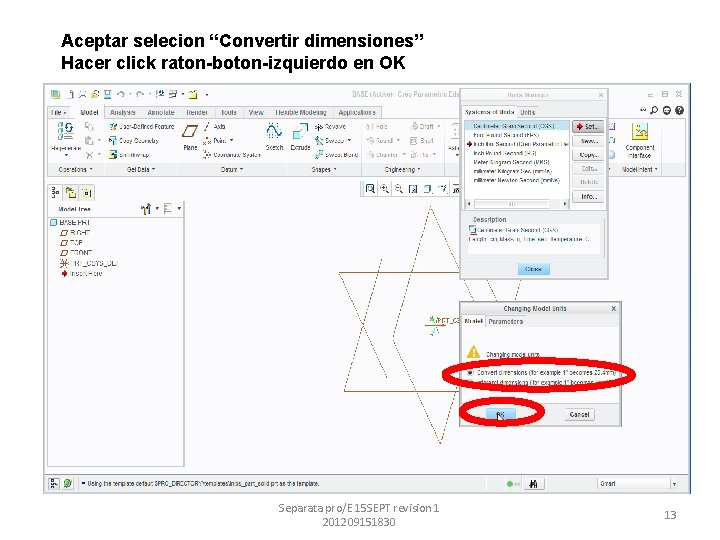Viewport: 720px width, 540px height.
Task: Click the Revolve tool
Action: [x=330, y=127]
